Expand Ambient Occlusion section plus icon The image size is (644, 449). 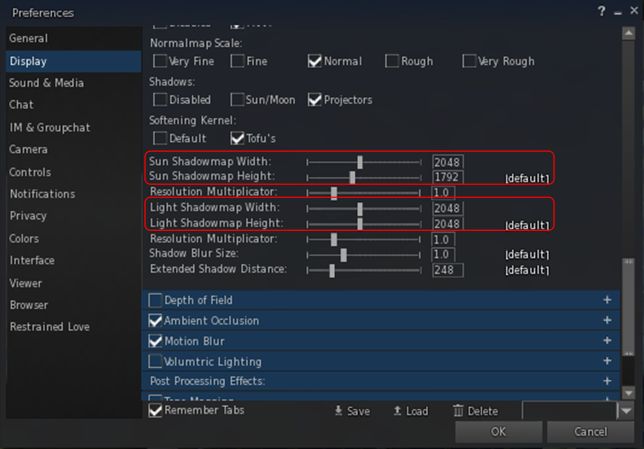click(x=607, y=321)
